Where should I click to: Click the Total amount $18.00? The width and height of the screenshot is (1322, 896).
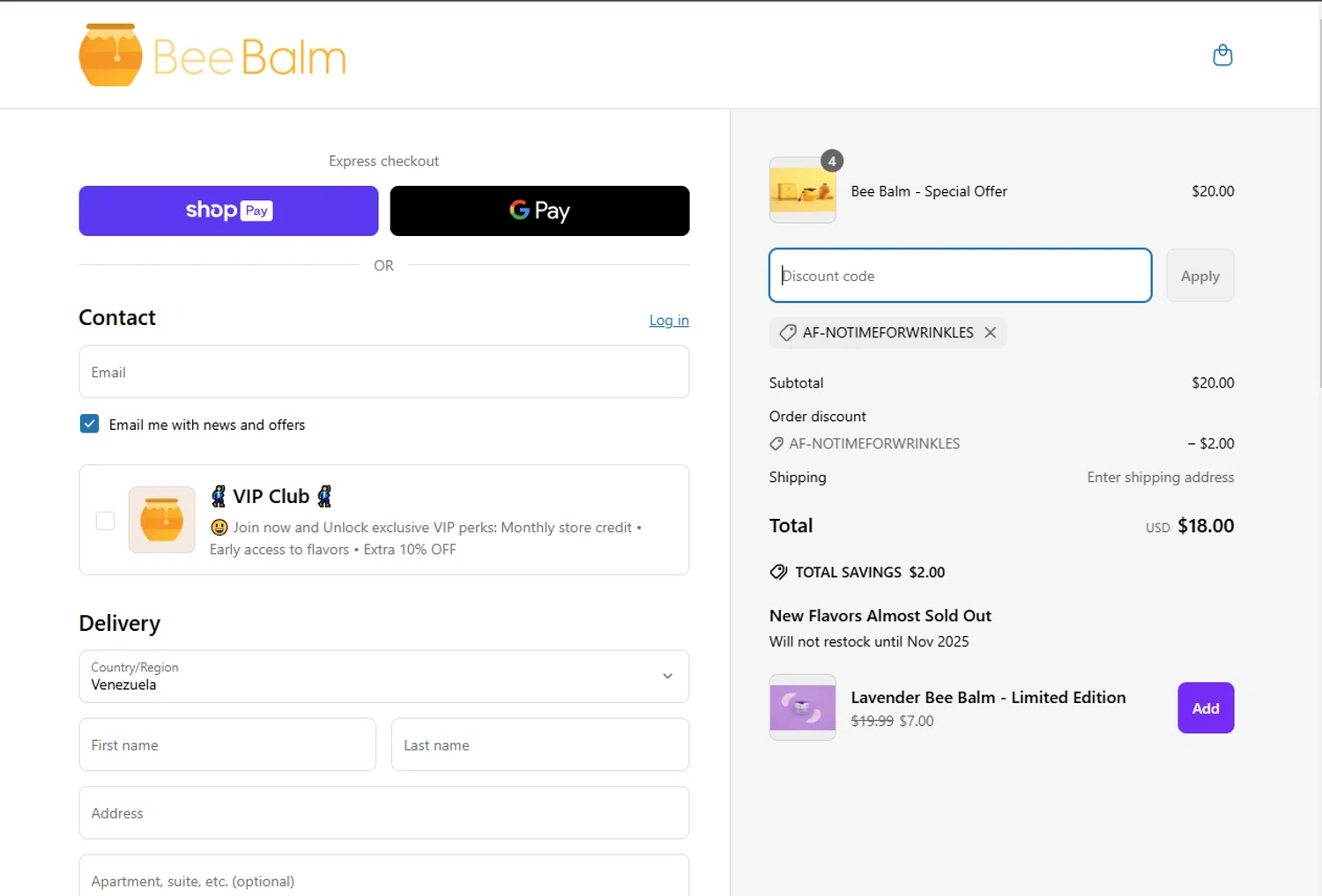click(1206, 526)
